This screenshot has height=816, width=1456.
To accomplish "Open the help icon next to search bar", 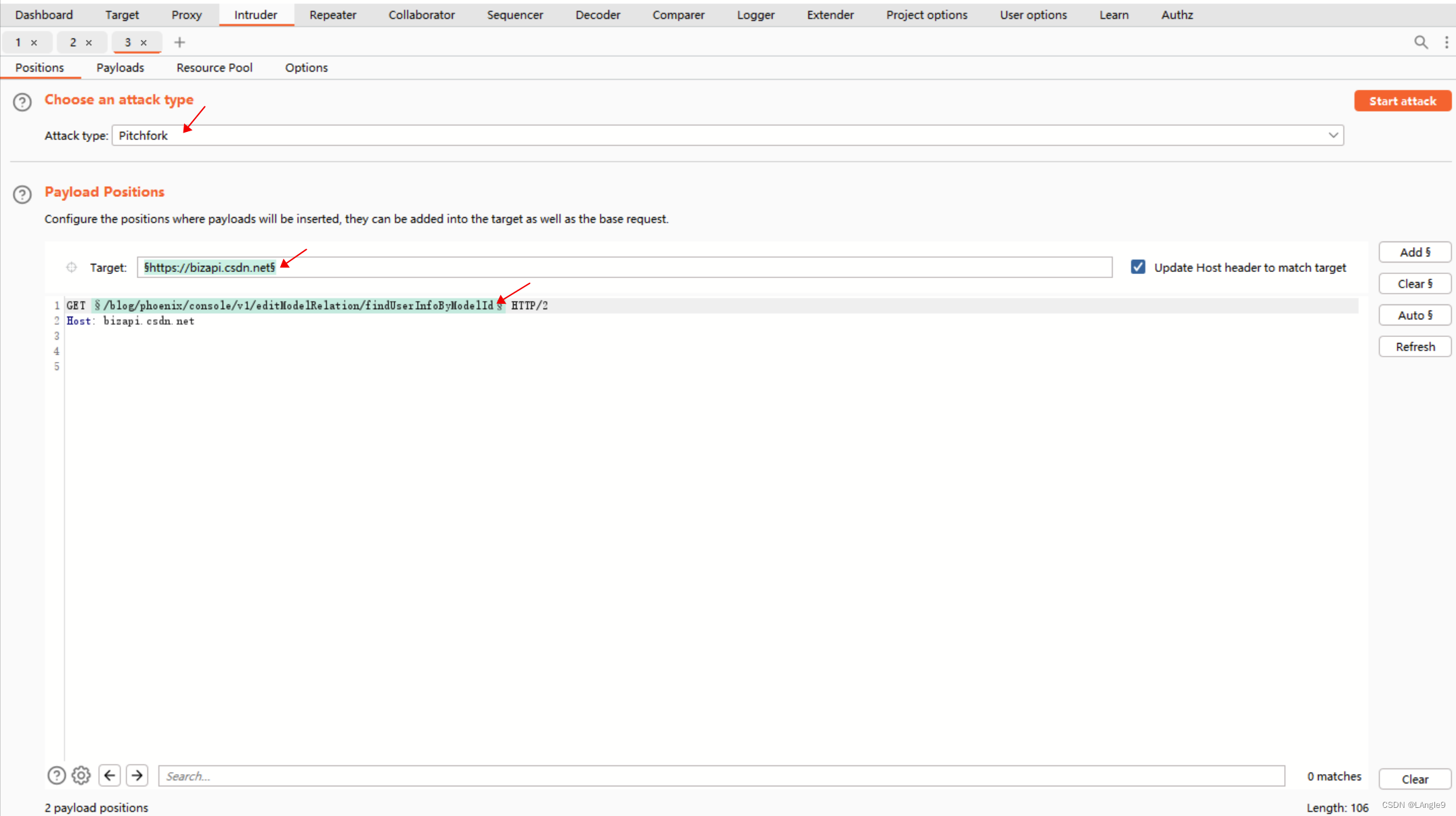I will click(x=57, y=775).
